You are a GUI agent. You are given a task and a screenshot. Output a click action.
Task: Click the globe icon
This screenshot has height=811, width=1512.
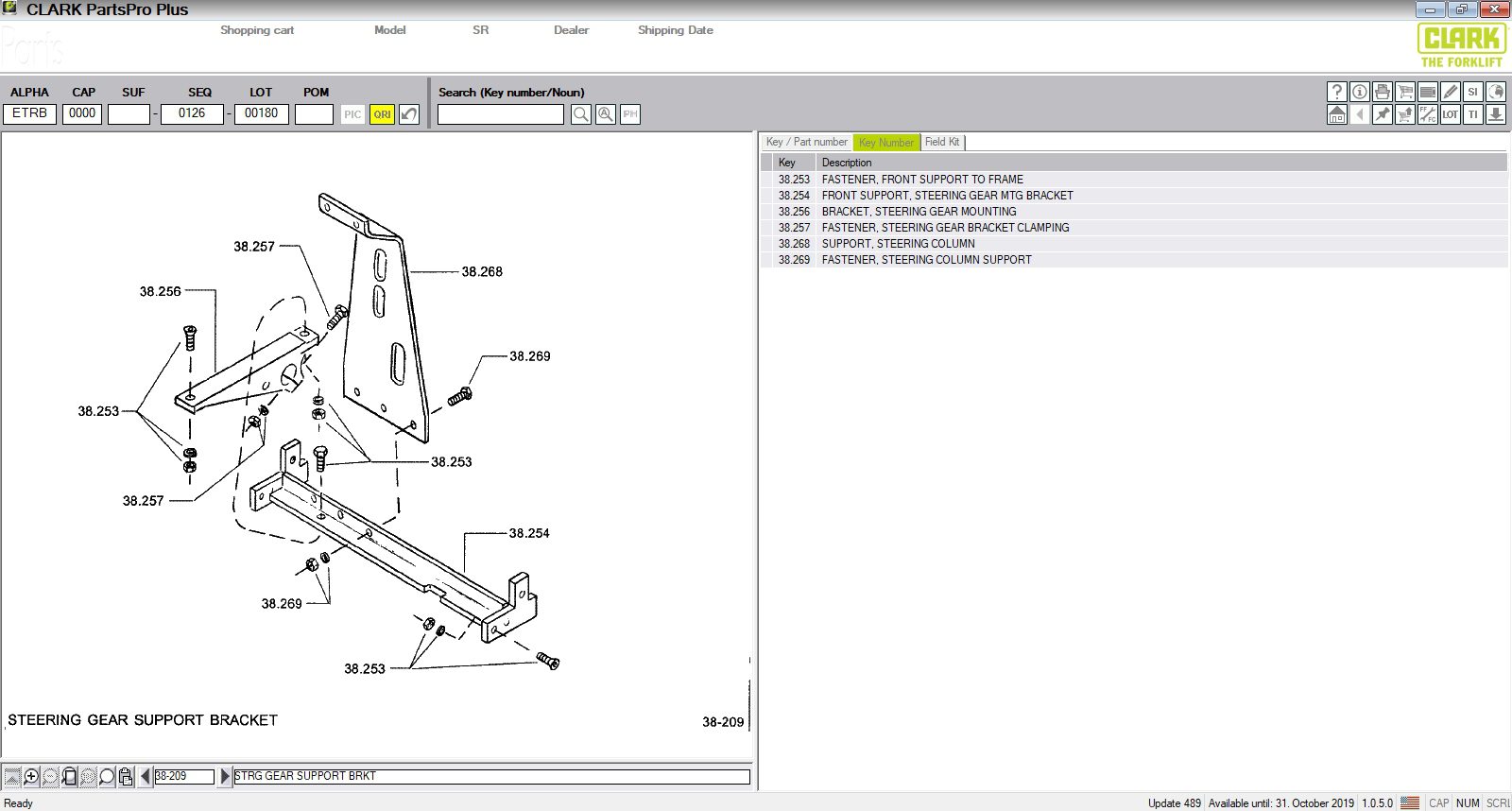[x=1496, y=92]
